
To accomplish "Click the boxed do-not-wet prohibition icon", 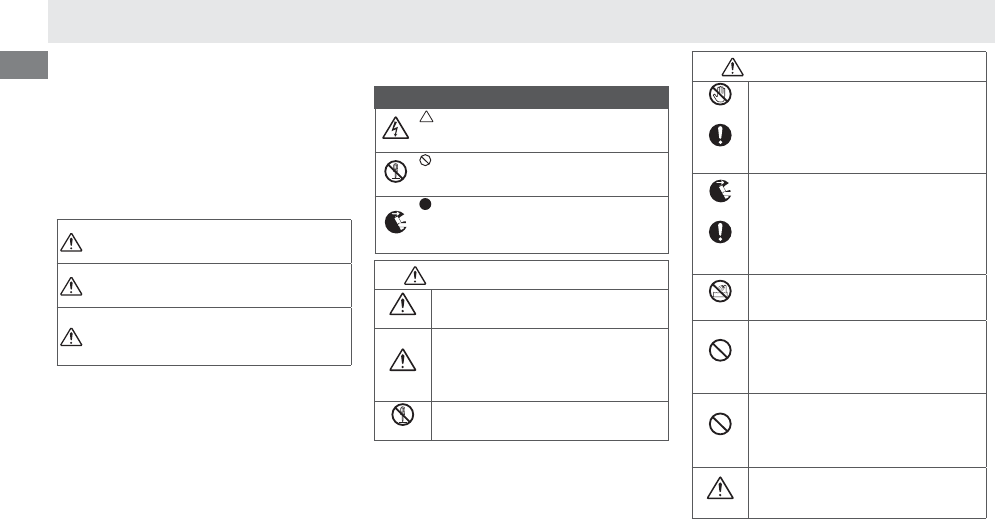I will pyautogui.click(x=720, y=290).
